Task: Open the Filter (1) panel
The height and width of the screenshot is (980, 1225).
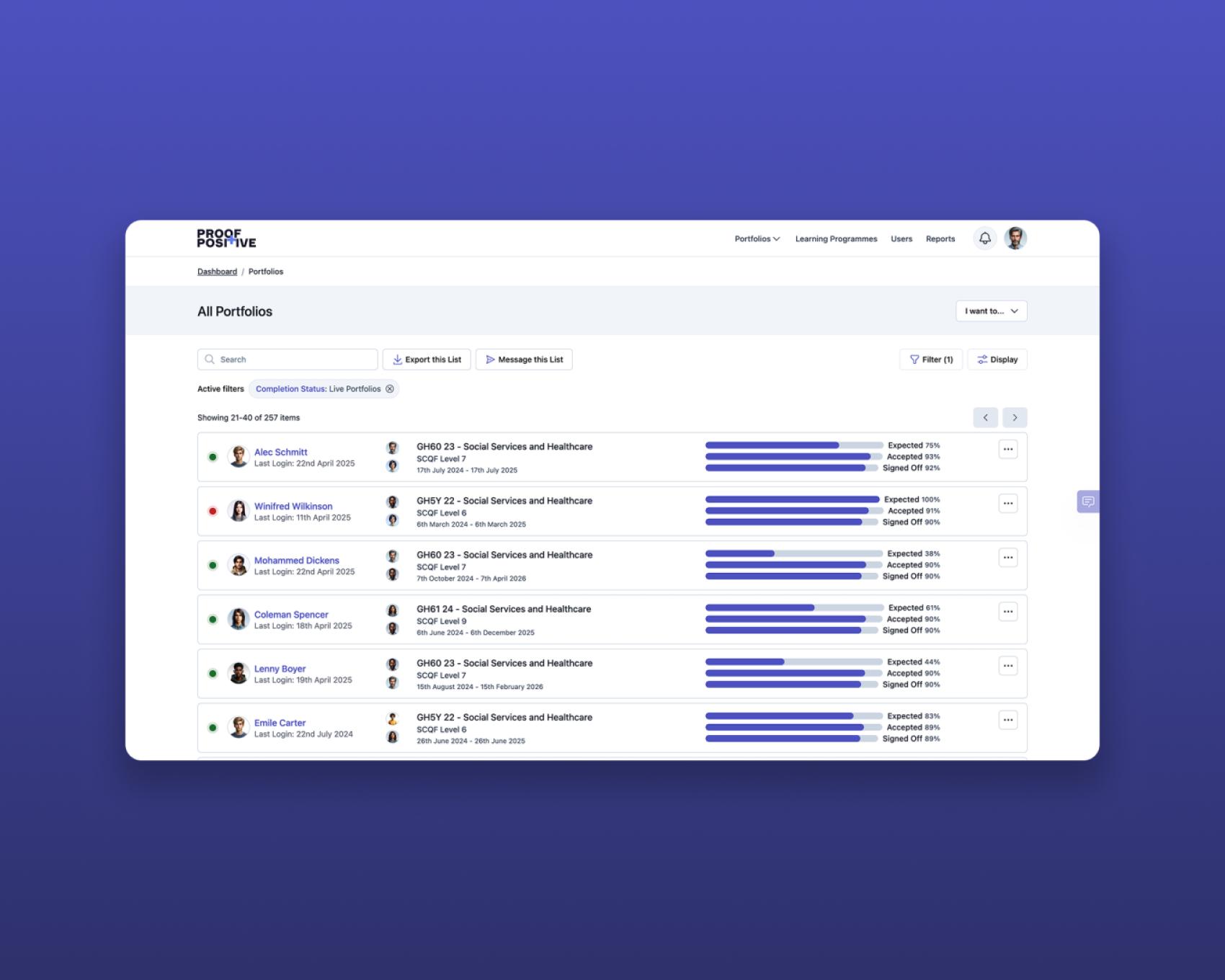Action: (930, 360)
